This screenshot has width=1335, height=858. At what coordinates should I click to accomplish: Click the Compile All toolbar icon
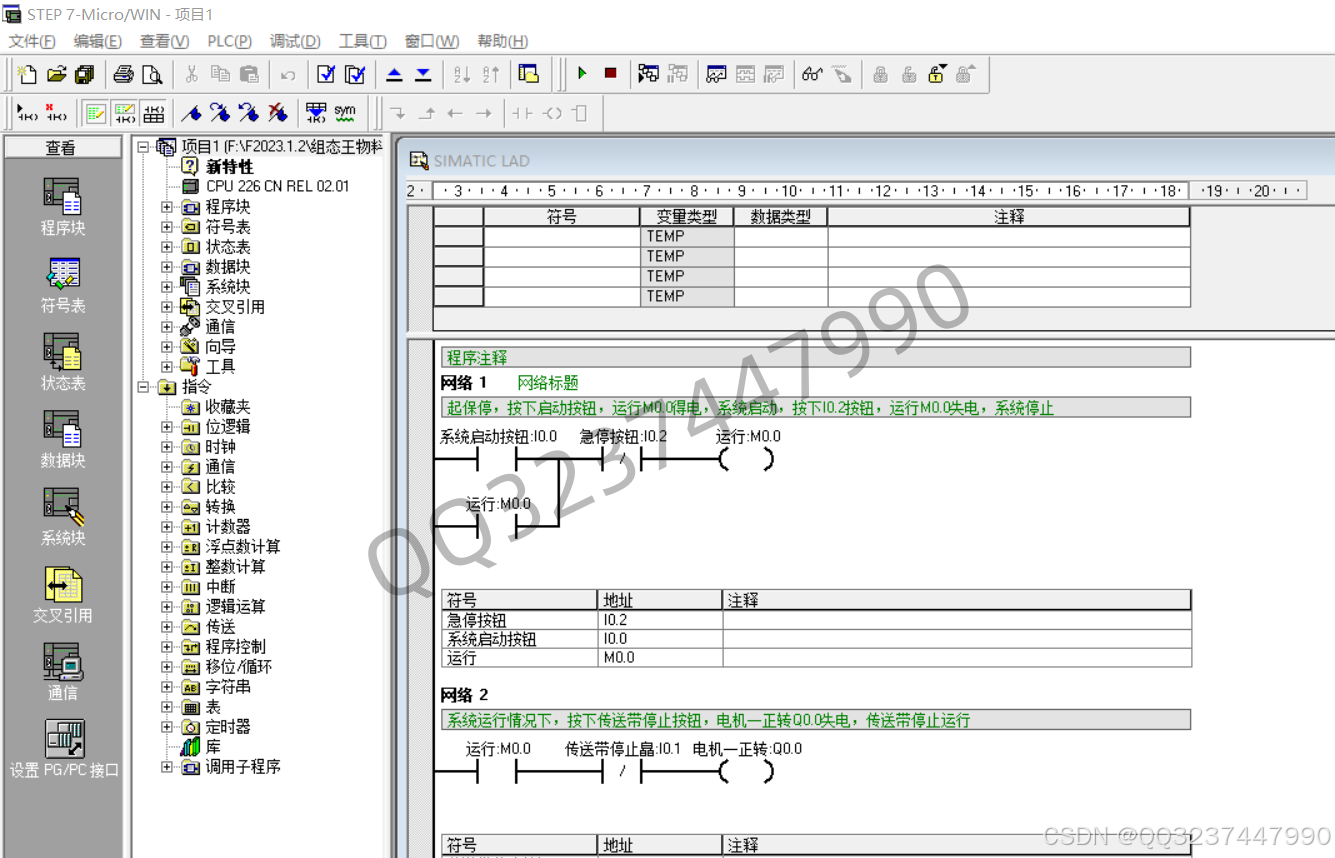click(x=355, y=74)
